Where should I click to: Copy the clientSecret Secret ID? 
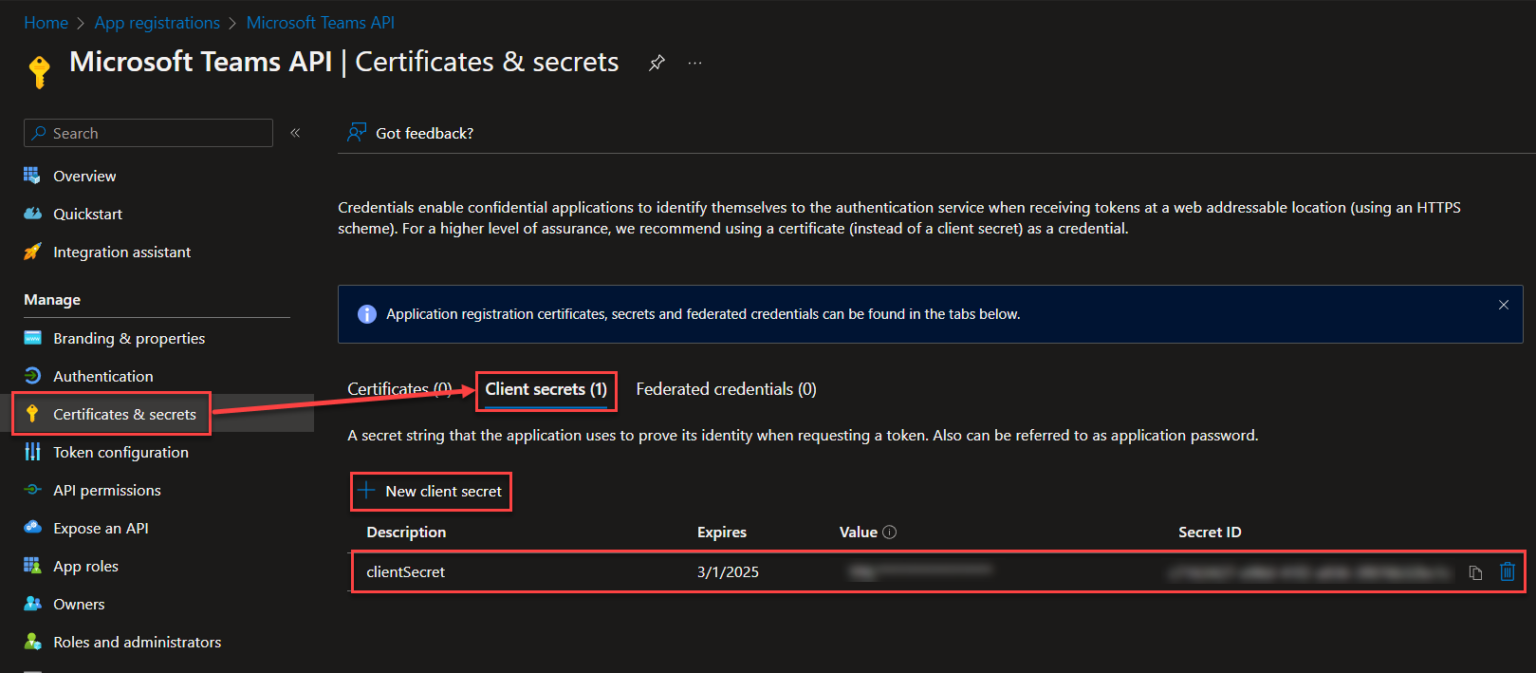click(x=1477, y=570)
